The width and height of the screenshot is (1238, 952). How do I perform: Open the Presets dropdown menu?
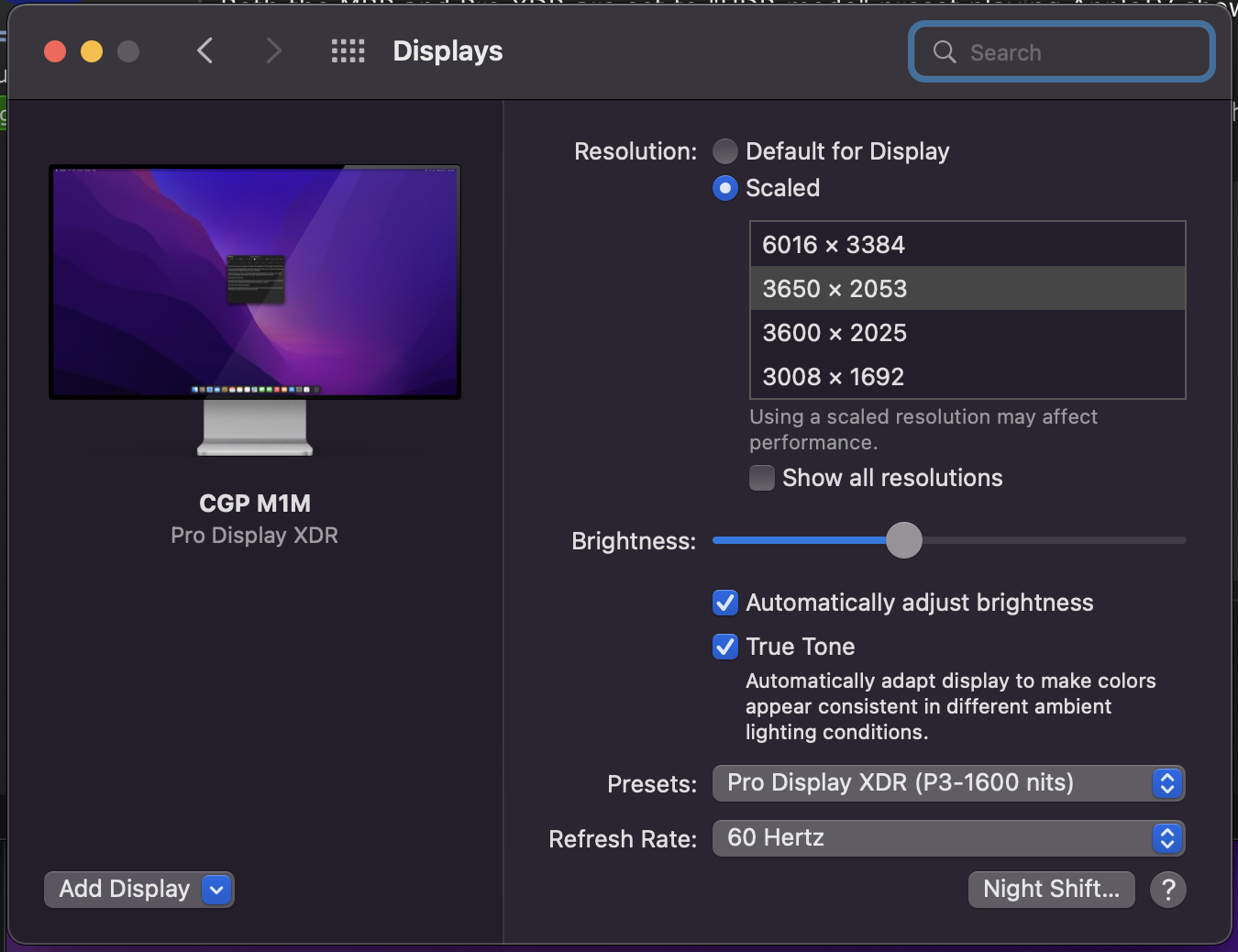pyautogui.click(x=948, y=783)
